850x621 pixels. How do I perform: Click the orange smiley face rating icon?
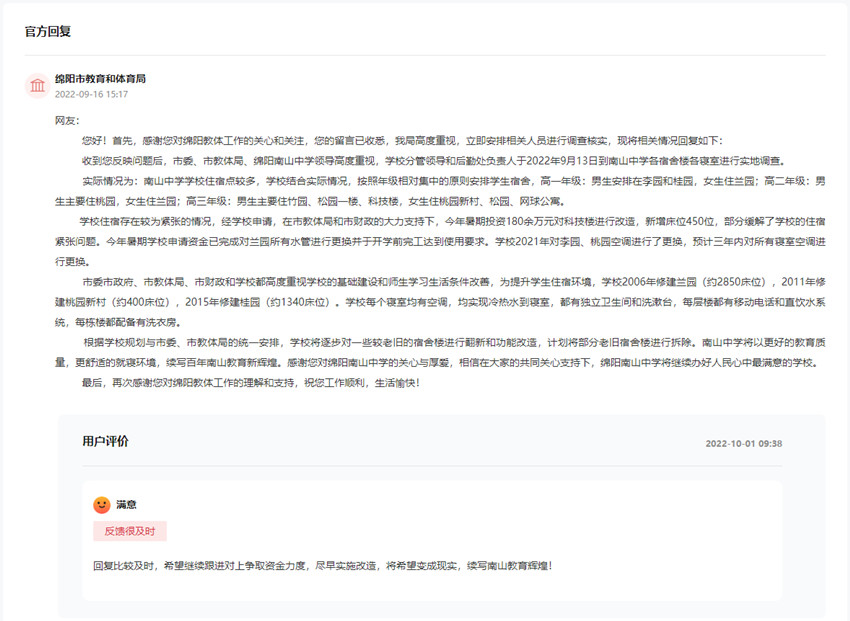tap(101, 505)
